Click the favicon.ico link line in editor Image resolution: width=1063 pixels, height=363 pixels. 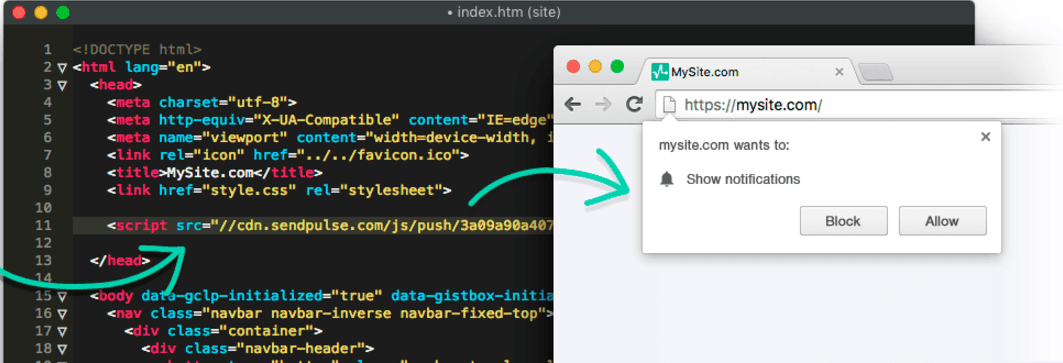[287, 155]
